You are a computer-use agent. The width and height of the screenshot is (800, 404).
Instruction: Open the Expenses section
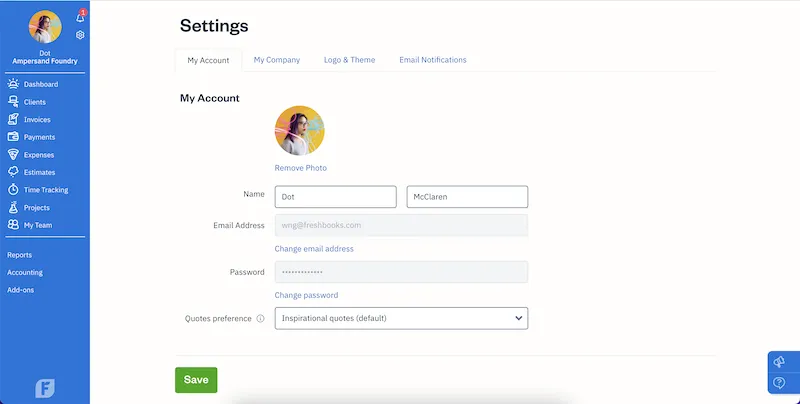click(x=39, y=155)
